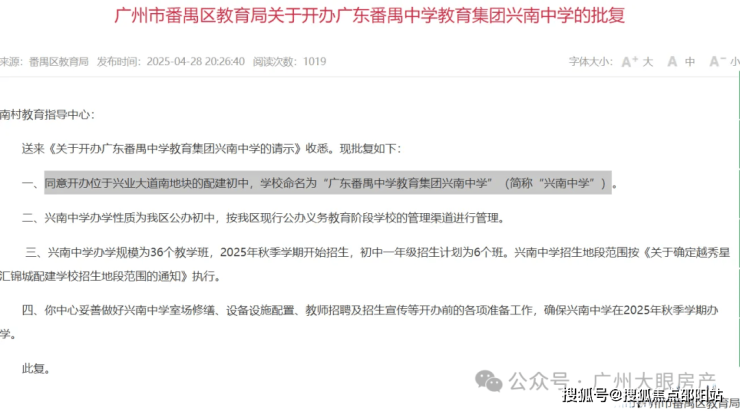Click the 公众号·广州大眼房产 watermark text
Image resolution: width=740 pixels, height=411 pixels.
tap(612, 381)
